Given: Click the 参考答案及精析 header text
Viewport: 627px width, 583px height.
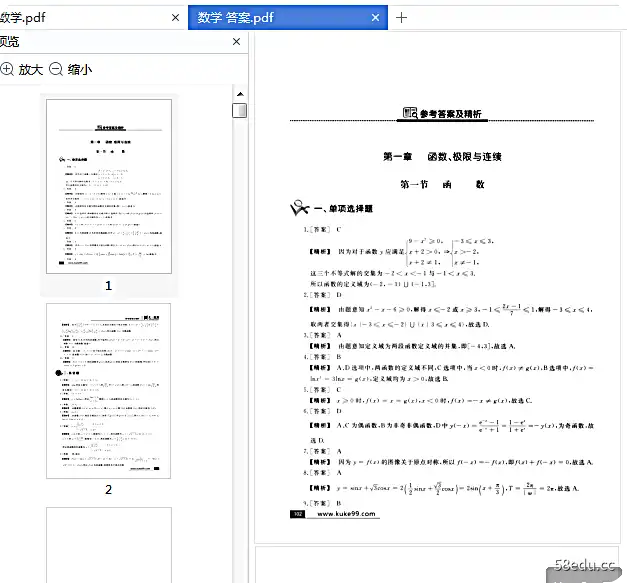Looking at the screenshot, I should pos(450,114).
